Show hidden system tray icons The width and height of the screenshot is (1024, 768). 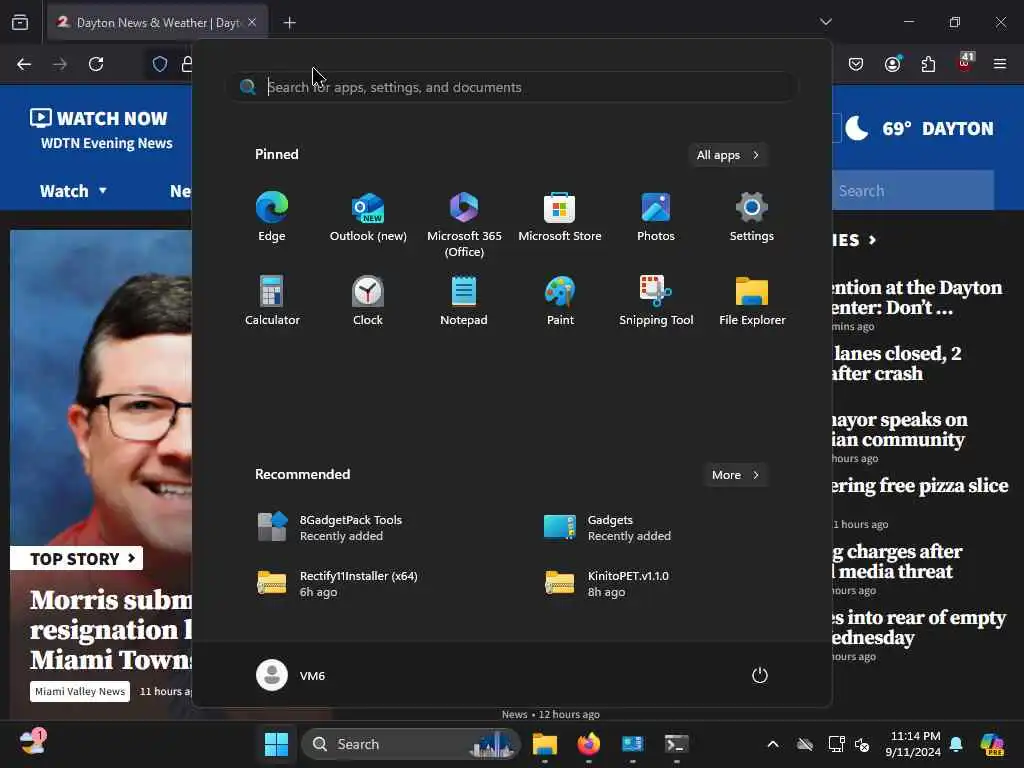pyautogui.click(x=773, y=744)
